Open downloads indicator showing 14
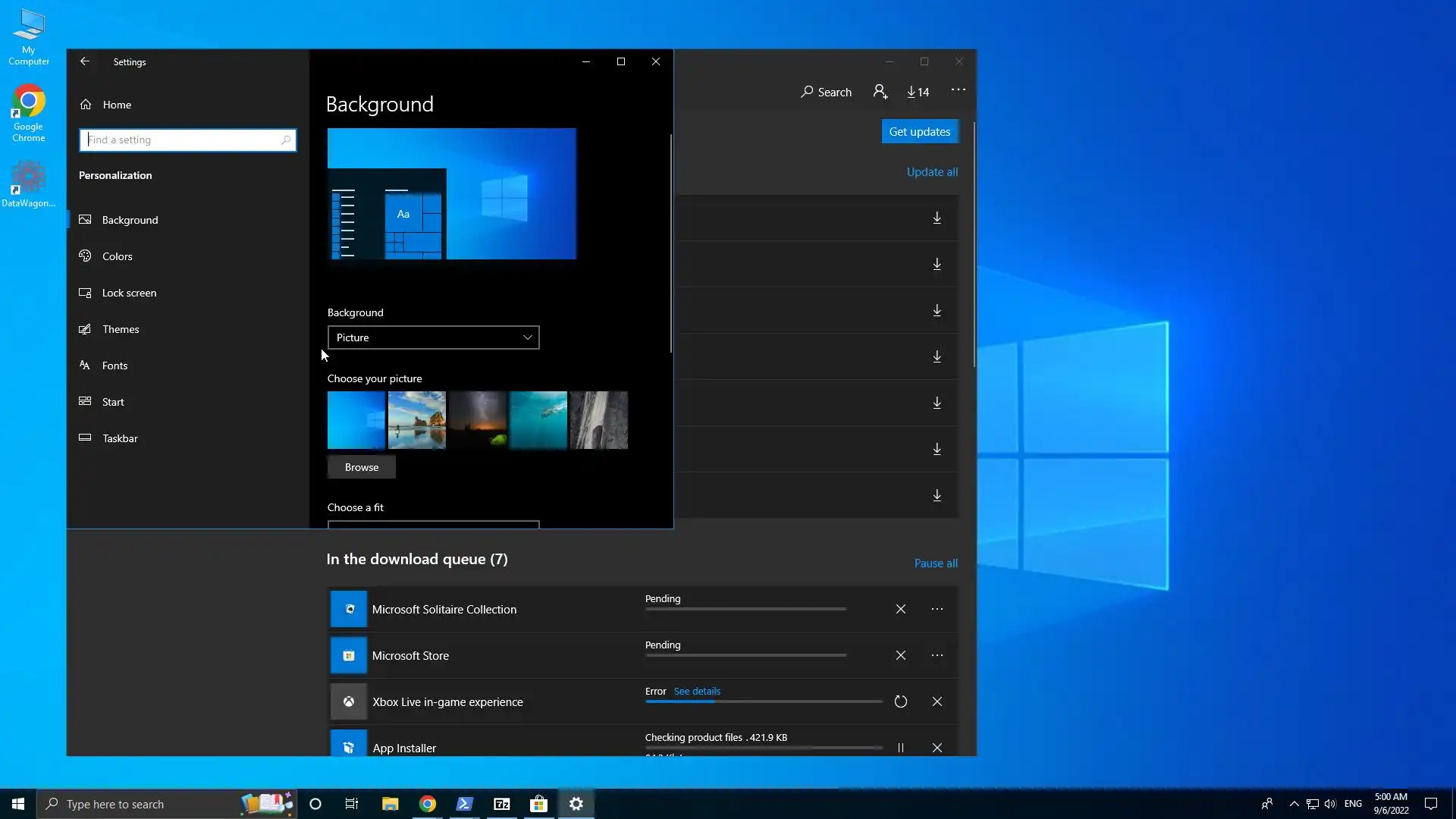The width and height of the screenshot is (1456, 819). coord(918,92)
